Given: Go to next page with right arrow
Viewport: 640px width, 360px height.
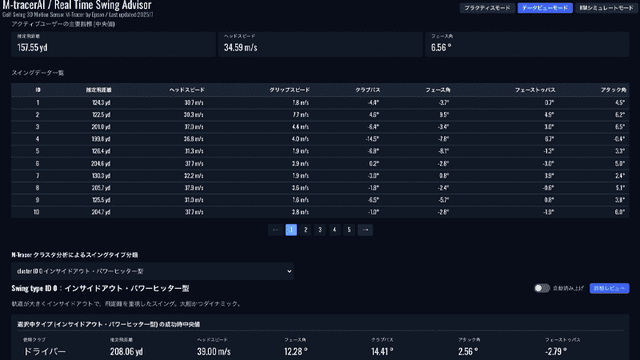Looking at the screenshot, I should point(365,230).
